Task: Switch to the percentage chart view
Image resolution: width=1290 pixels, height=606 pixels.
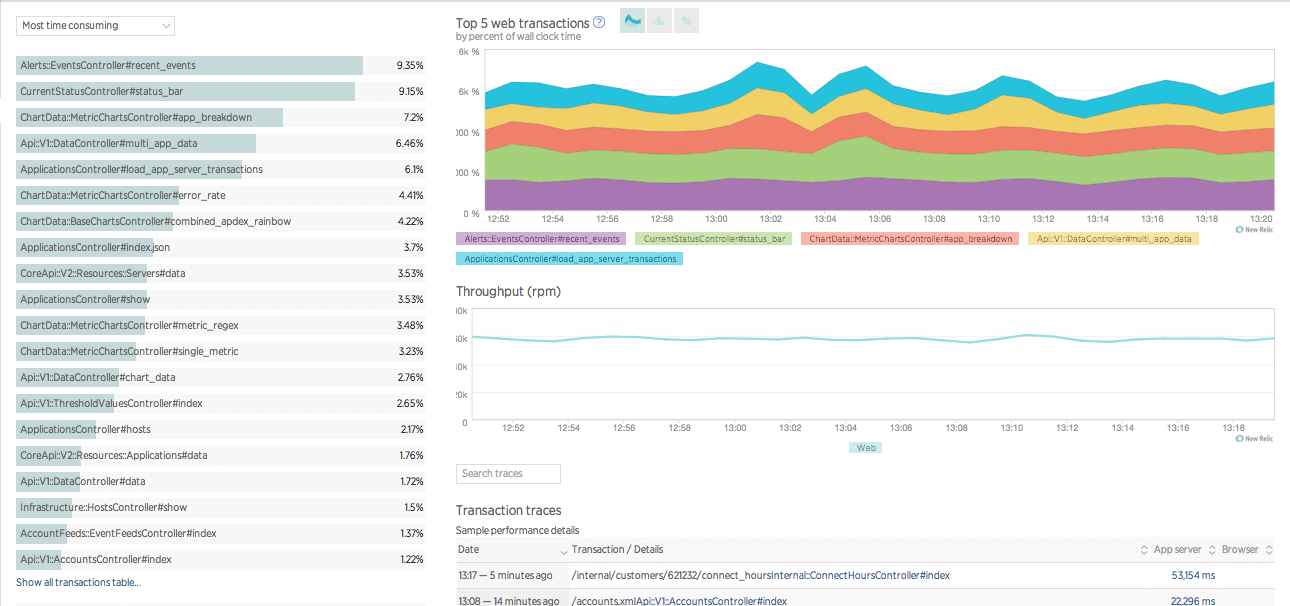Action: pos(687,19)
